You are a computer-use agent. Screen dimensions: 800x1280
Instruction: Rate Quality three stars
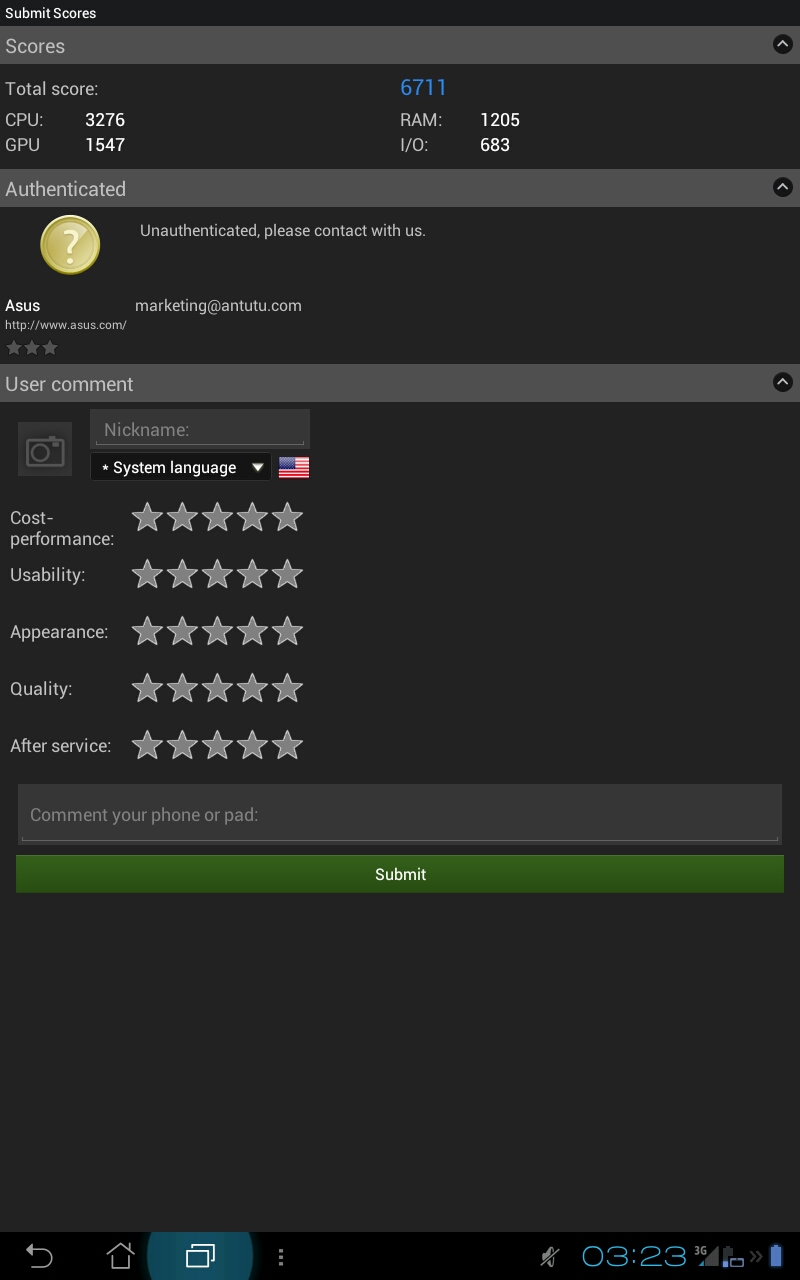(x=217, y=688)
